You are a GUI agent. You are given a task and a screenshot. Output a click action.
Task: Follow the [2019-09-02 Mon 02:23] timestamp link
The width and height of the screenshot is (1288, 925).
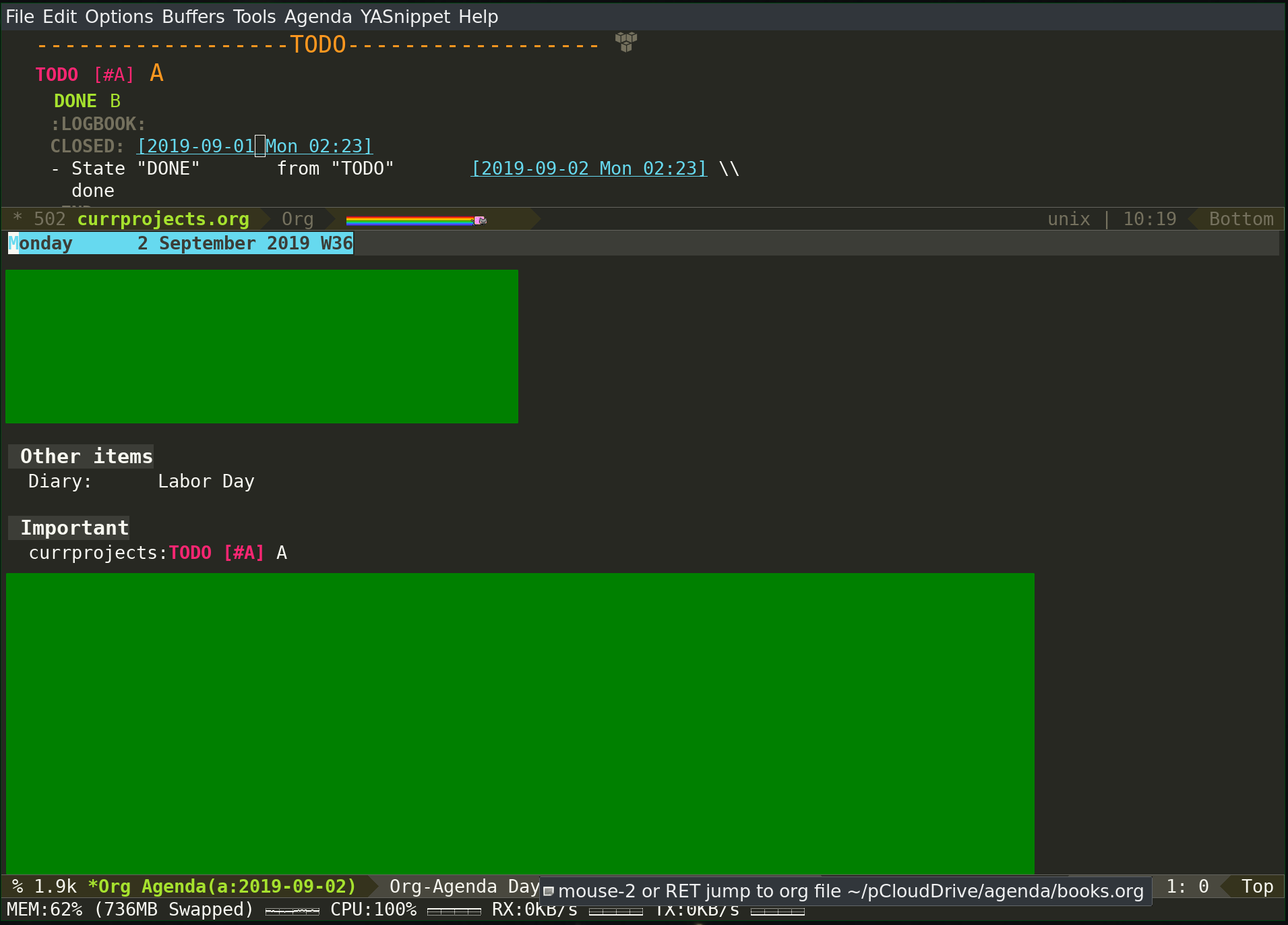(x=588, y=168)
